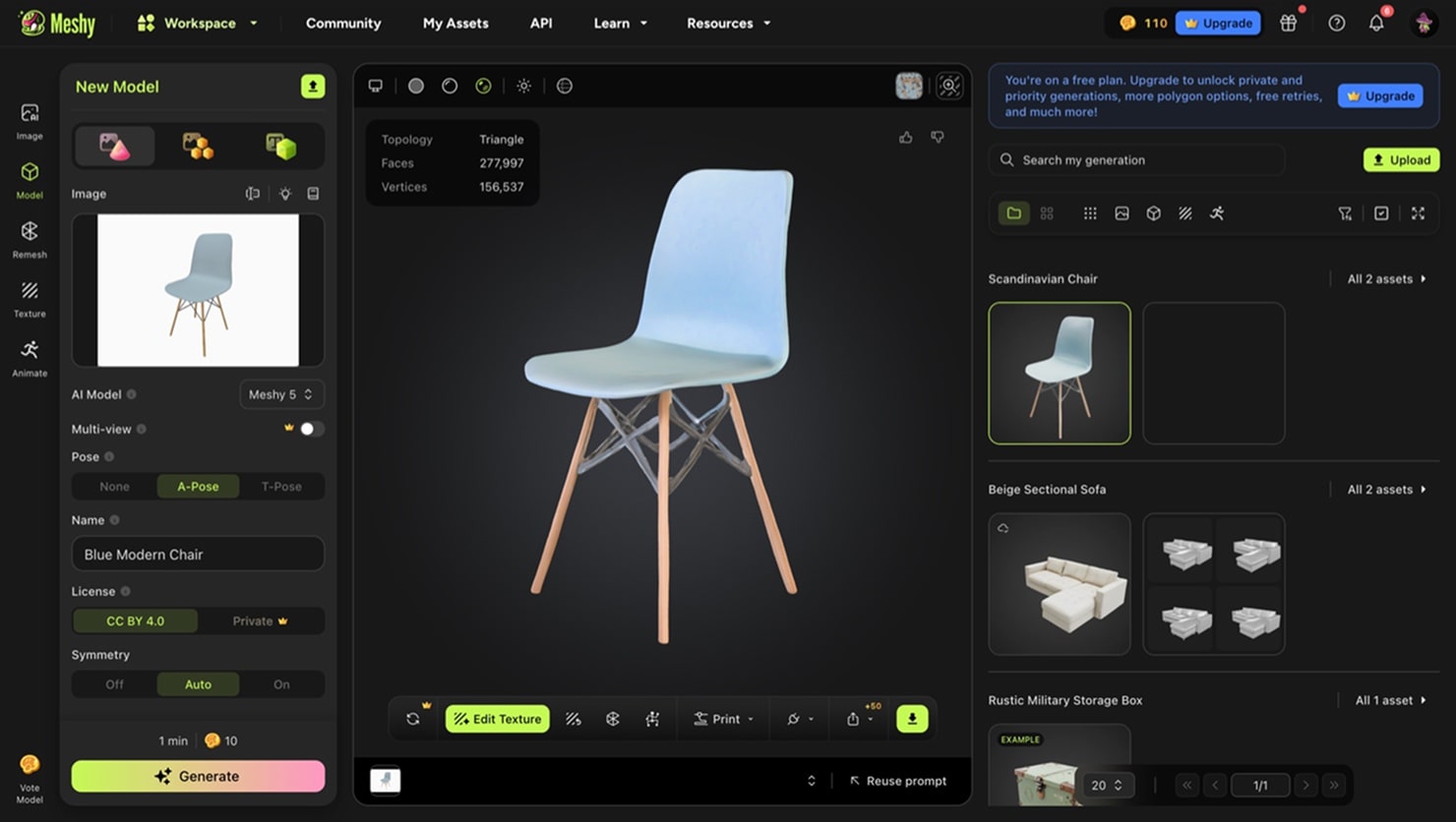The width and height of the screenshot is (1456, 822).
Task: Switch to My Assets
Action: coord(455,23)
